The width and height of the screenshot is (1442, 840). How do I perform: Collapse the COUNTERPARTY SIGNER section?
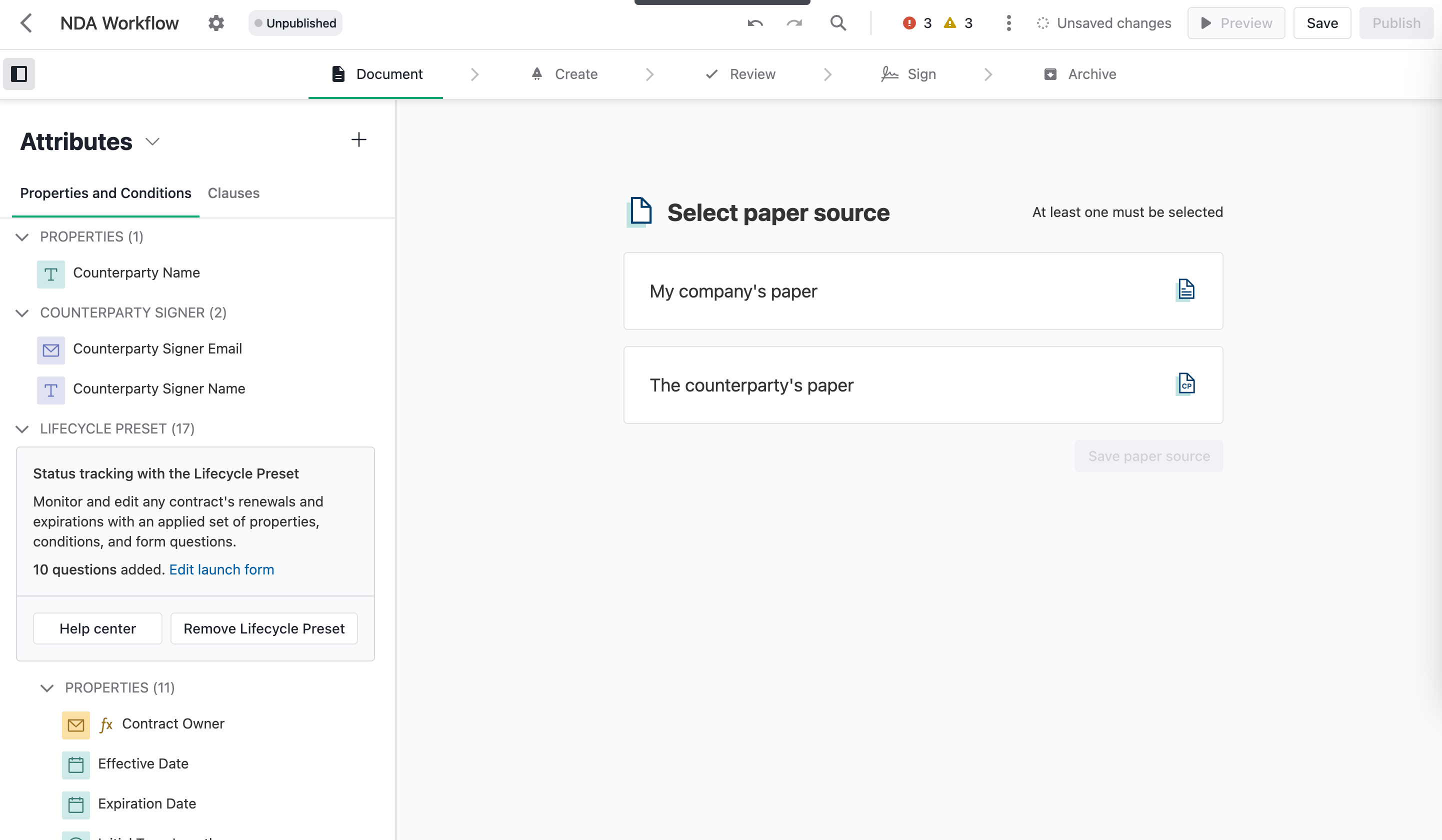22,313
